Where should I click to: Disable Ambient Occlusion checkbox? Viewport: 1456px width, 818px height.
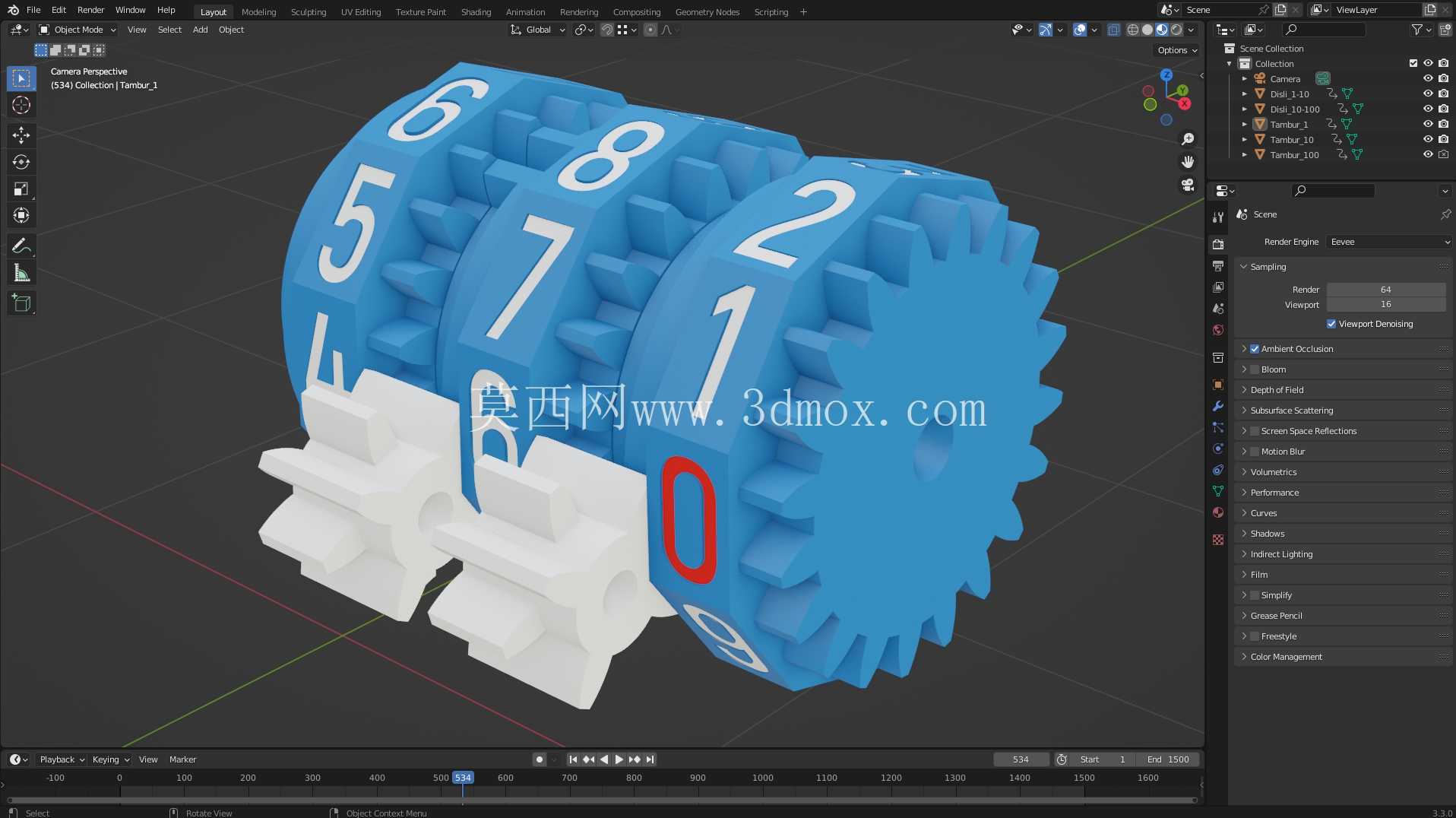[1255, 349]
